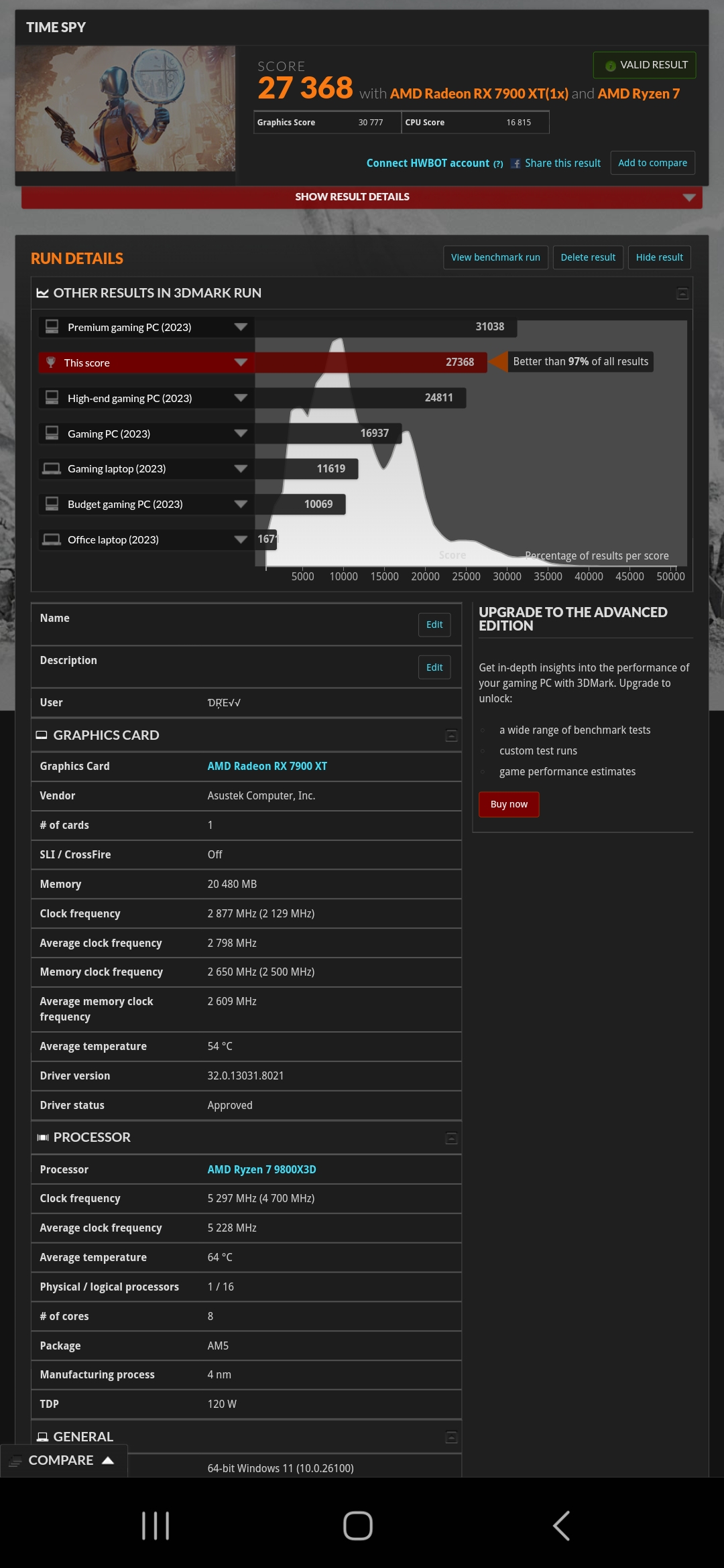Tap the Android back button
The width and height of the screenshot is (724, 1568).
(562, 1526)
